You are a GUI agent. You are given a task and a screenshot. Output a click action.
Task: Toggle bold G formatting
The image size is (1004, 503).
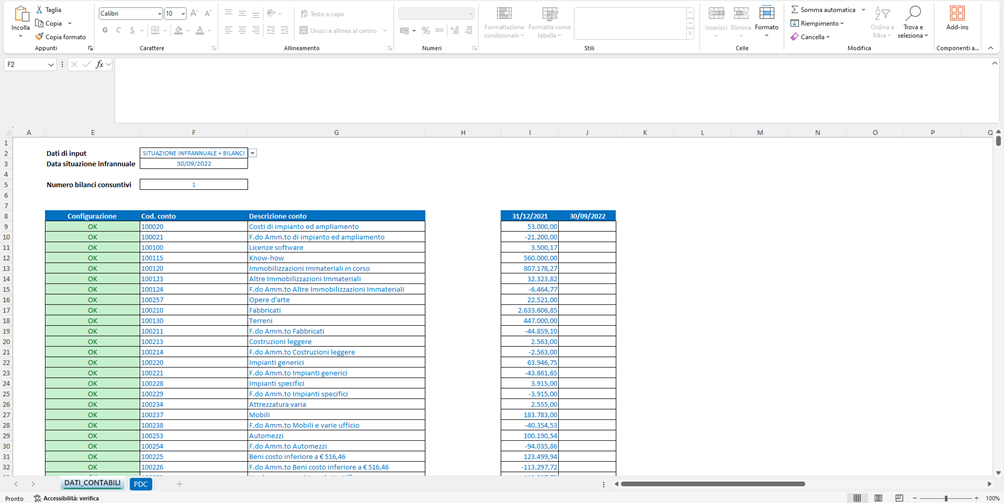coord(105,30)
